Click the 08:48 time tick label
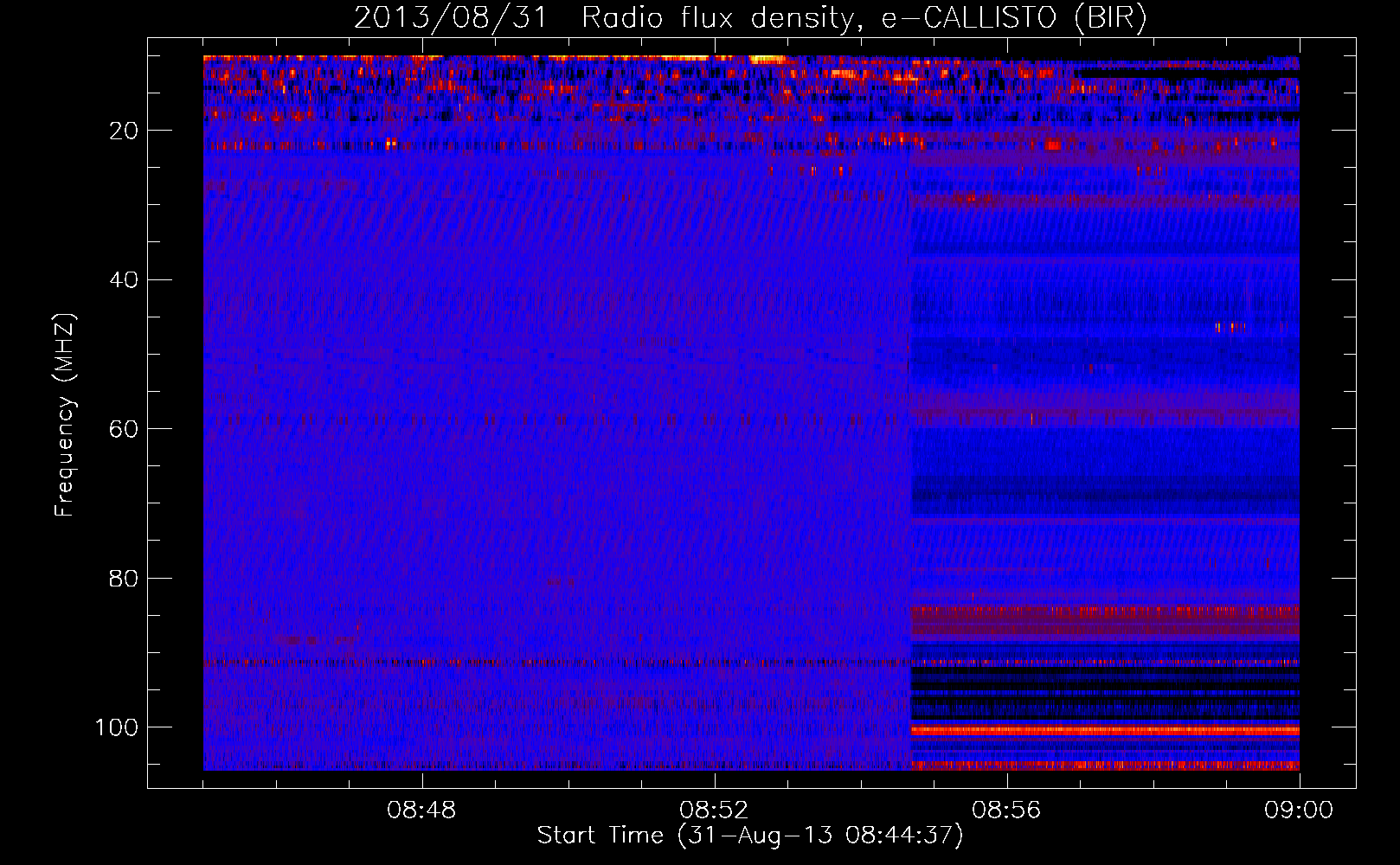 coord(421,811)
